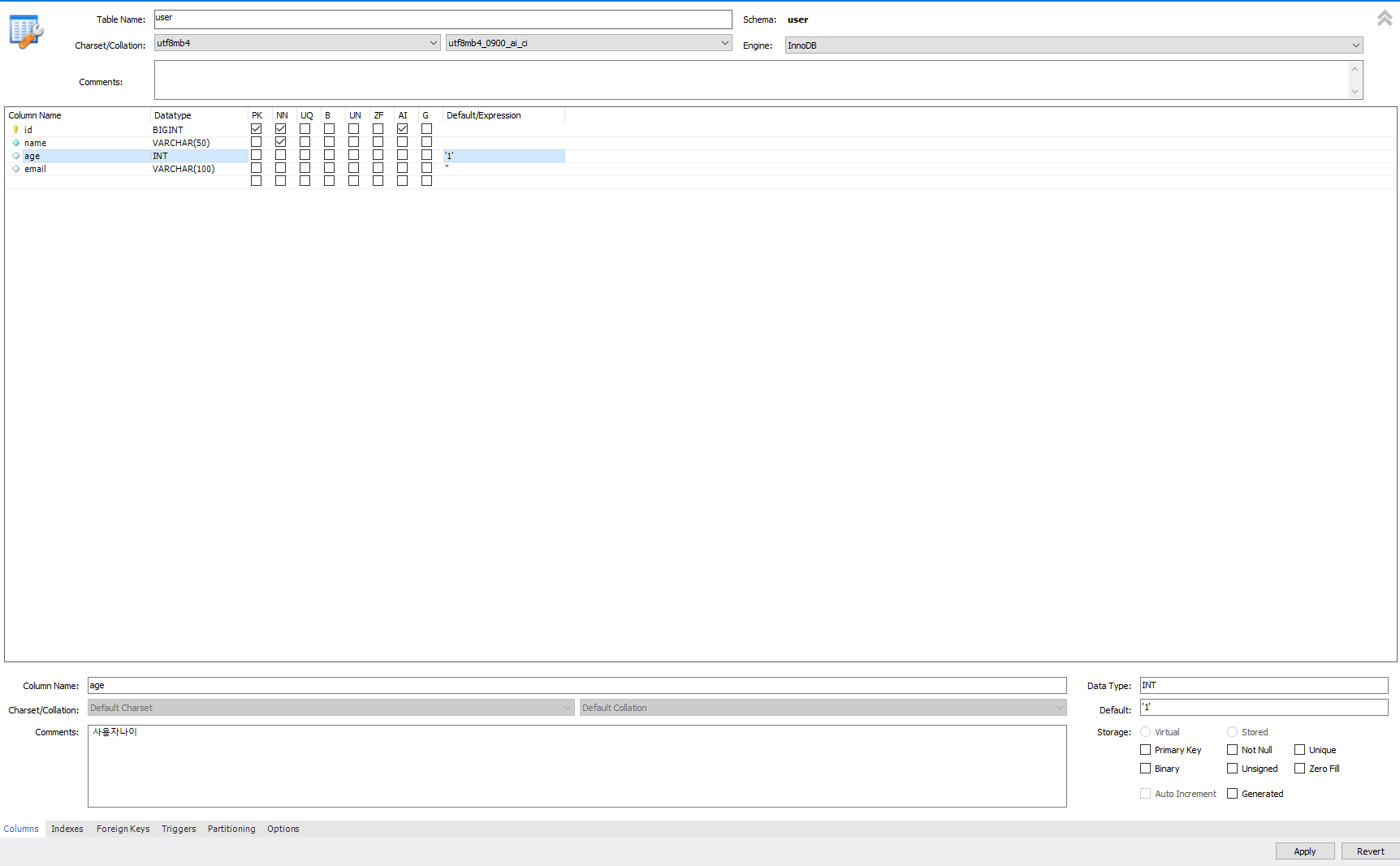Enable the Unsigned checkbox in the bottom panel
The height and width of the screenshot is (866, 1400).
(x=1232, y=768)
